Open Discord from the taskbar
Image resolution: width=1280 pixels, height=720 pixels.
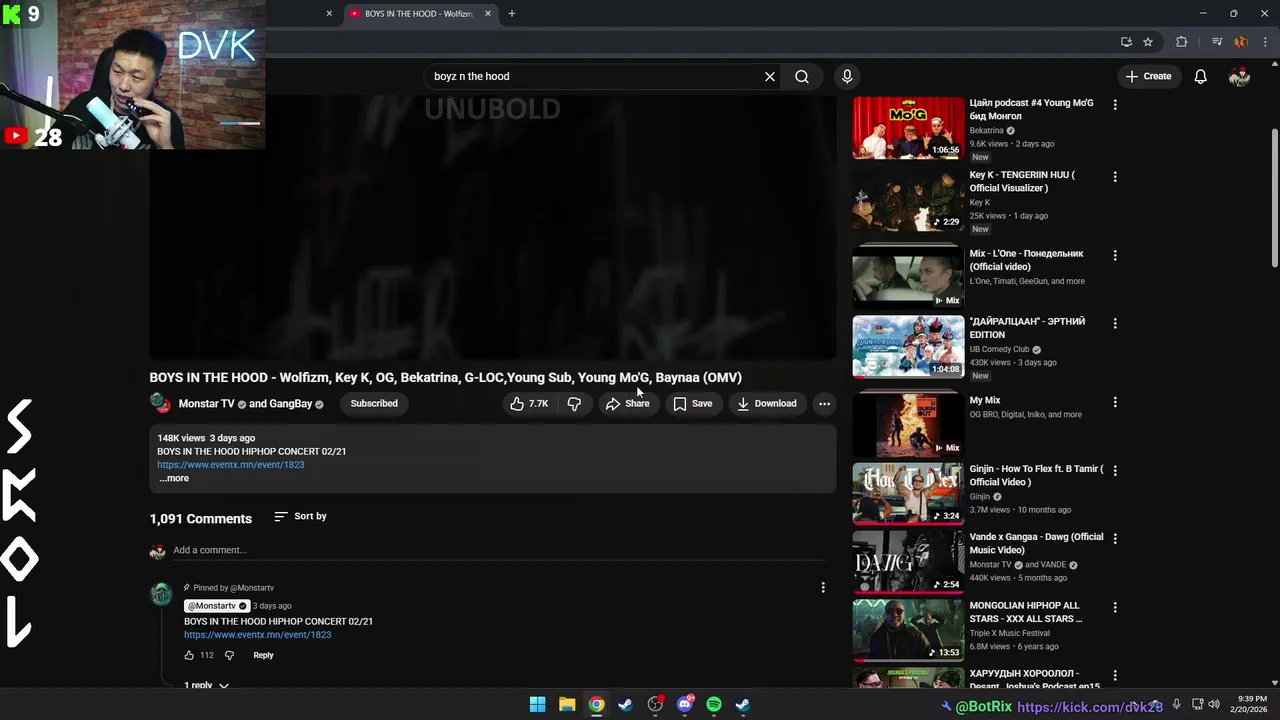pos(685,704)
